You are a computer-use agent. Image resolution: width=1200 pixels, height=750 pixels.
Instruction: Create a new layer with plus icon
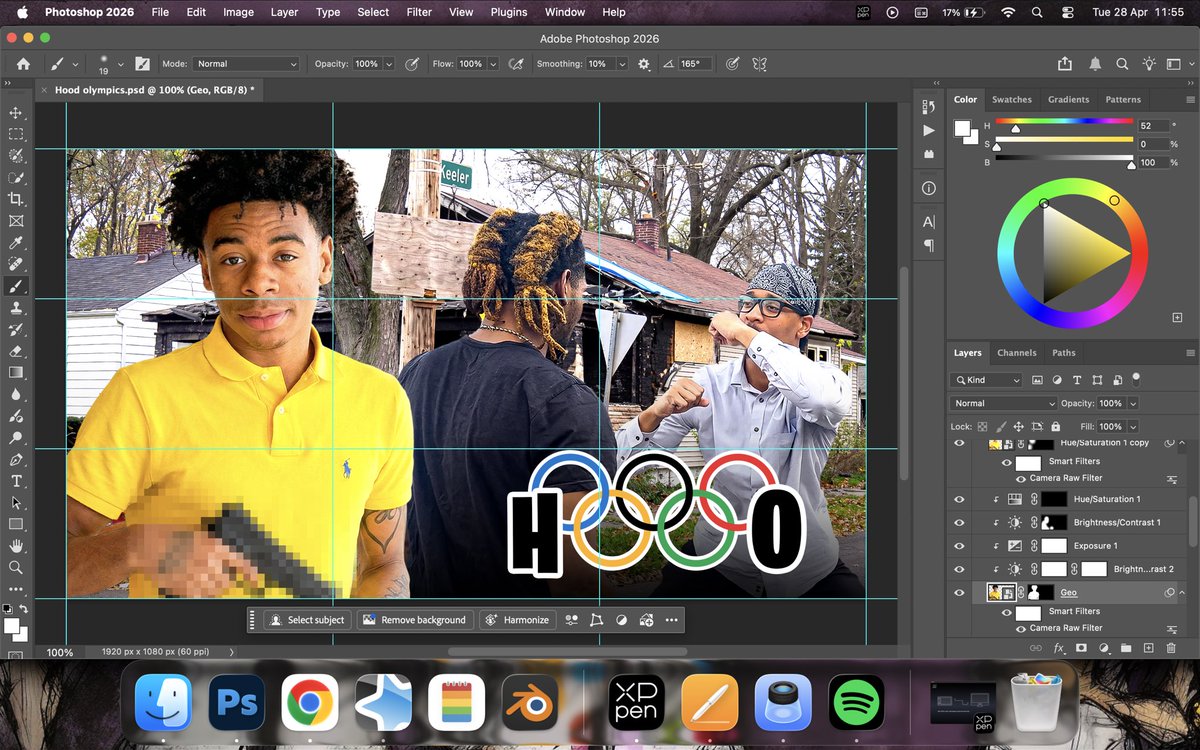point(1149,648)
